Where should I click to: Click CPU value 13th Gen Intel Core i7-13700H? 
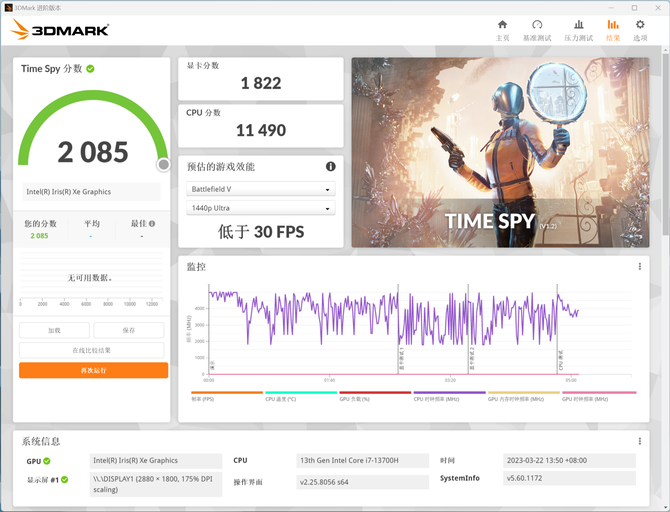[362, 461]
